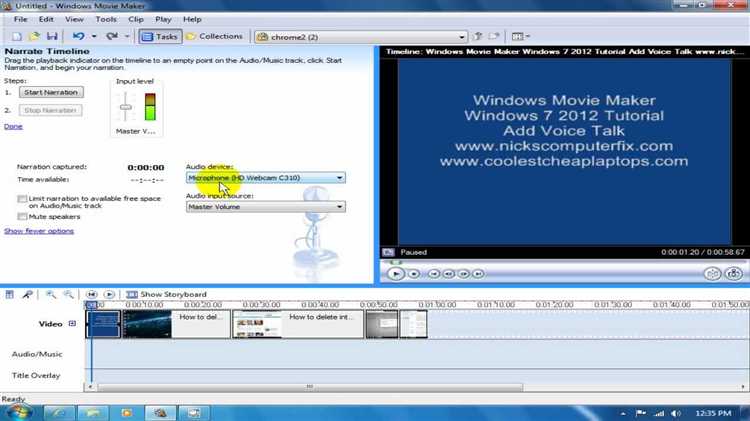Image resolution: width=750 pixels, height=421 pixels.
Task: Click the Play Timeline button
Action: [109, 294]
